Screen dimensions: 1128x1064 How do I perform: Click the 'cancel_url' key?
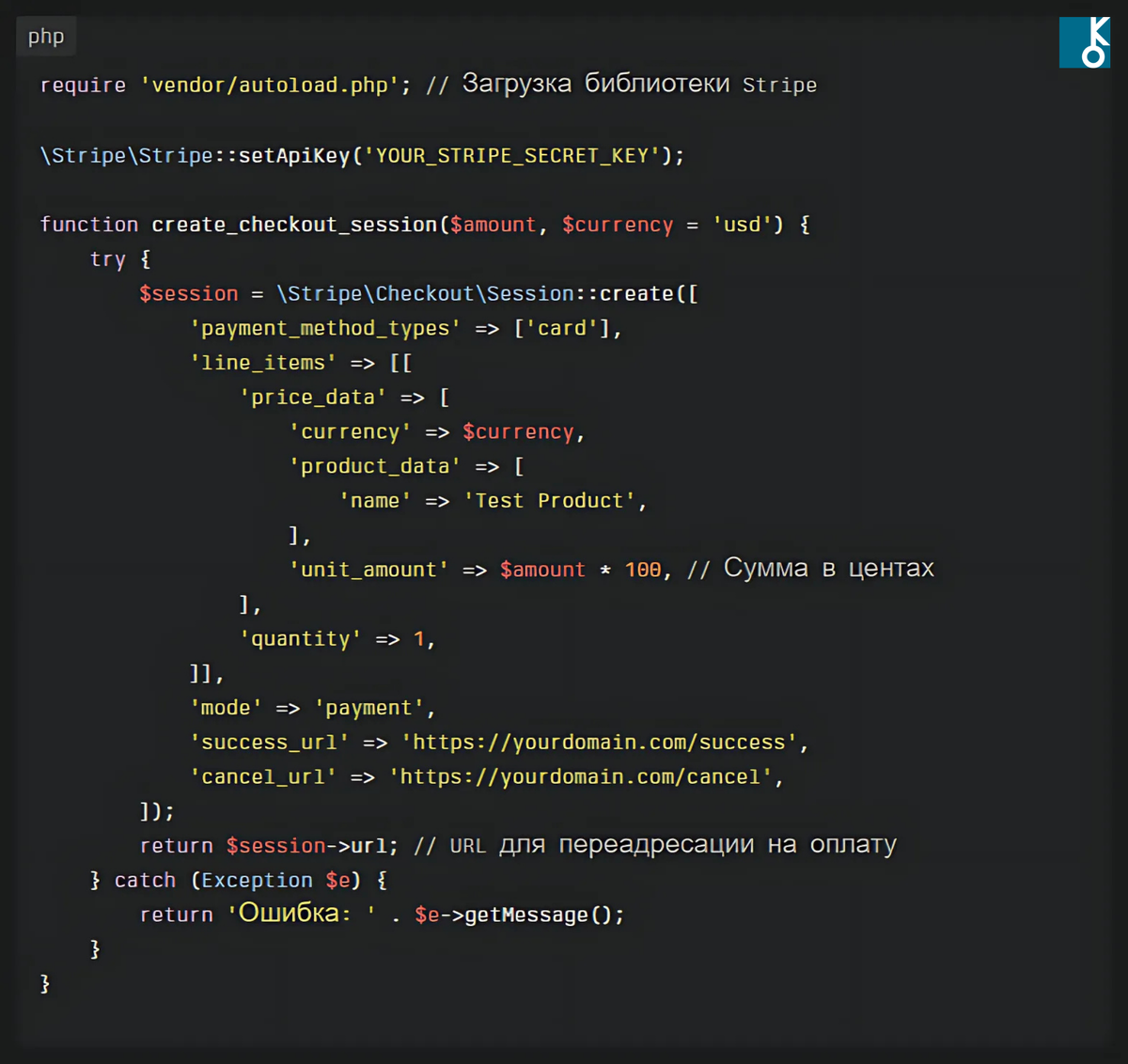(x=263, y=777)
